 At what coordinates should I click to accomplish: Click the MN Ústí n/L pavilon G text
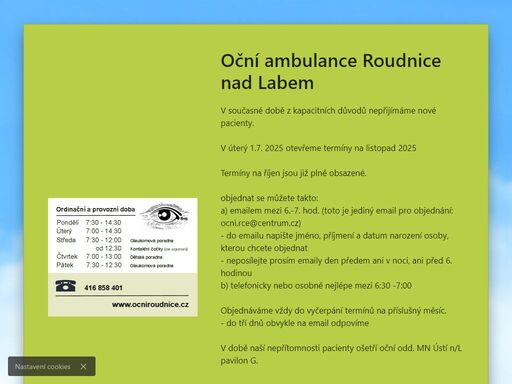click(341, 354)
